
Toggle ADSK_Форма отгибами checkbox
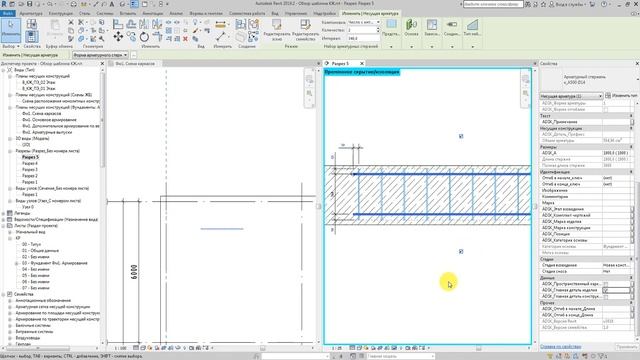click(x=606, y=110)
